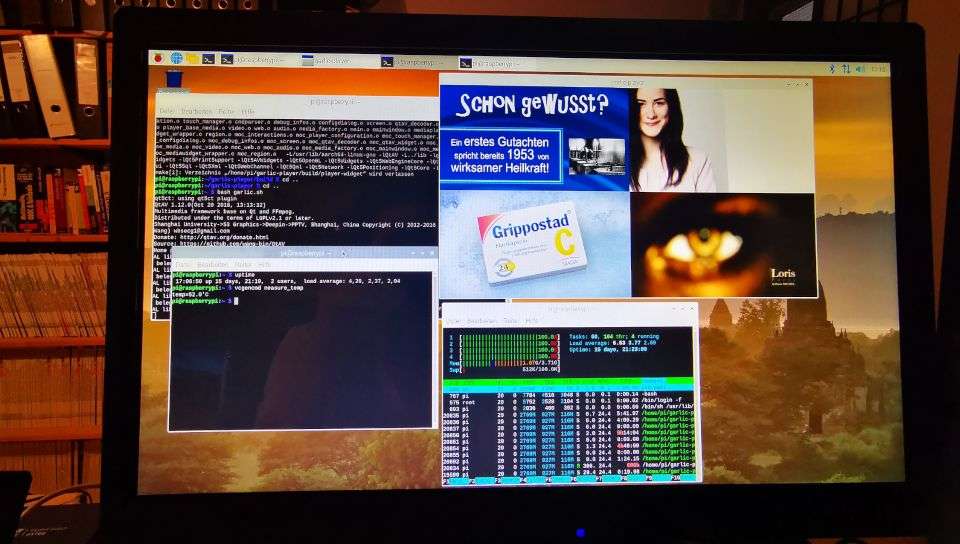Open Datei menu in the build-output terminal
Image resolution: width=960 pixels, height=544 pixels.
point(167,111)
